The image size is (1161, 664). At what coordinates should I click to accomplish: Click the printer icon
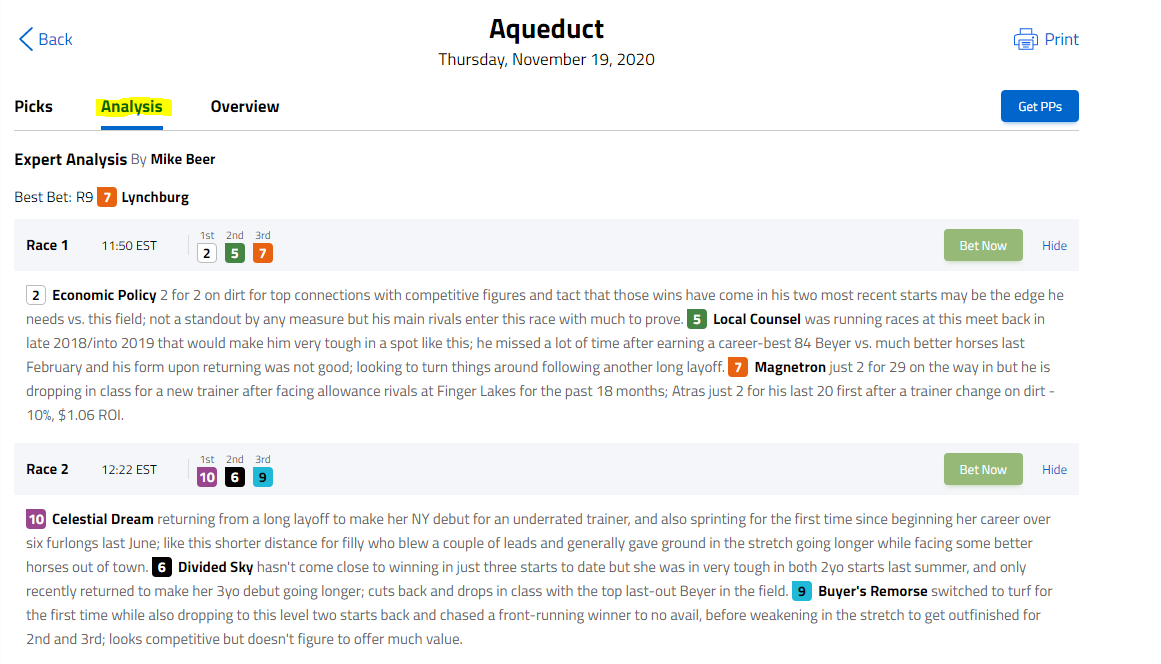pos(1026,39)
